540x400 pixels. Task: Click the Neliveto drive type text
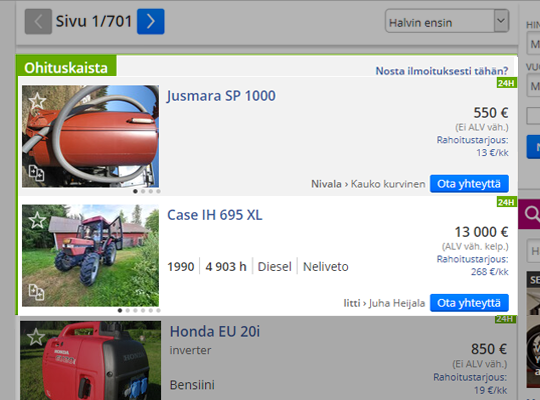coord(325,267)
